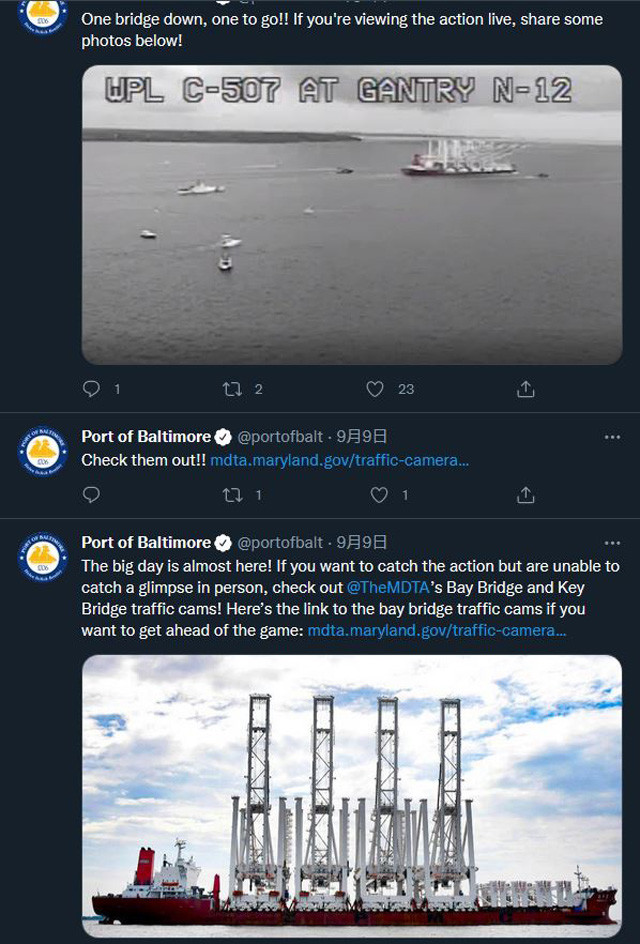Click Port of Baltimore avatar beside "Check them out!!"
Image resolution: width=640 pixels, height=944 pixels.
point(43,452)
